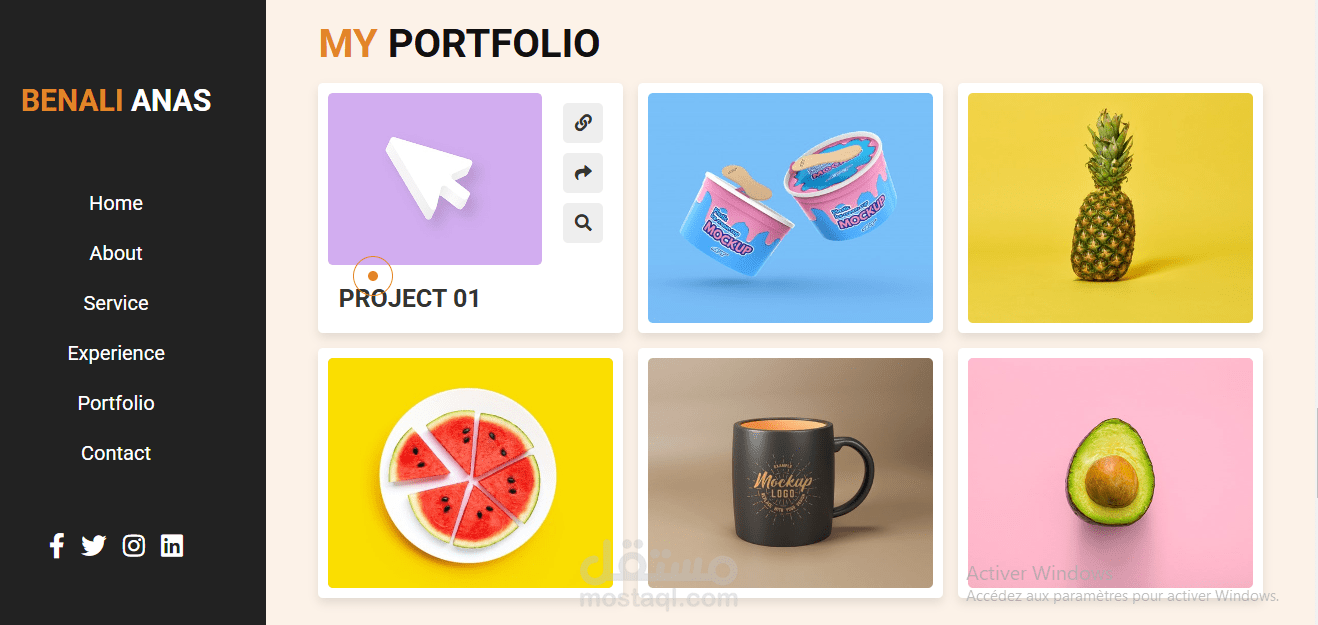This screenshot has height=625, width=1318.
Task: Open the pineapple project thumbnail
Action: click(x=1110, y=208)
